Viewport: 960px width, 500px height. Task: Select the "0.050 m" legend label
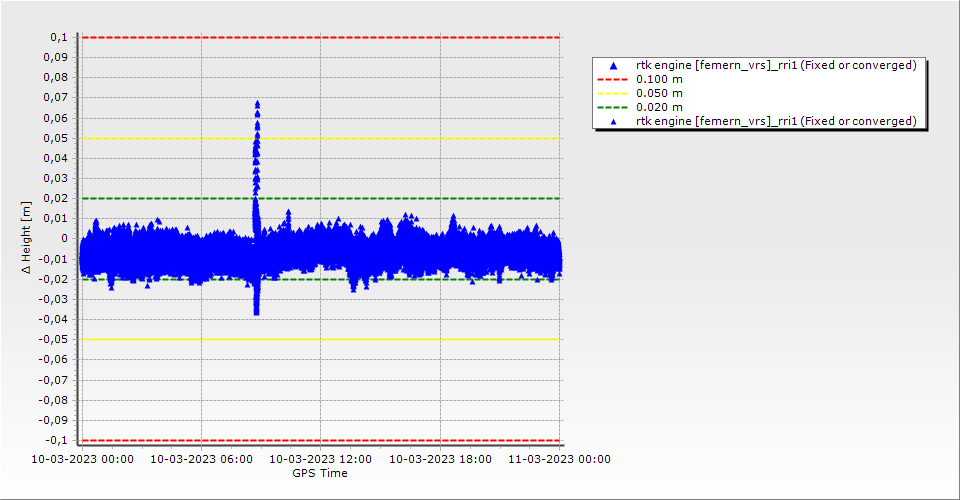tap(660, 93)
